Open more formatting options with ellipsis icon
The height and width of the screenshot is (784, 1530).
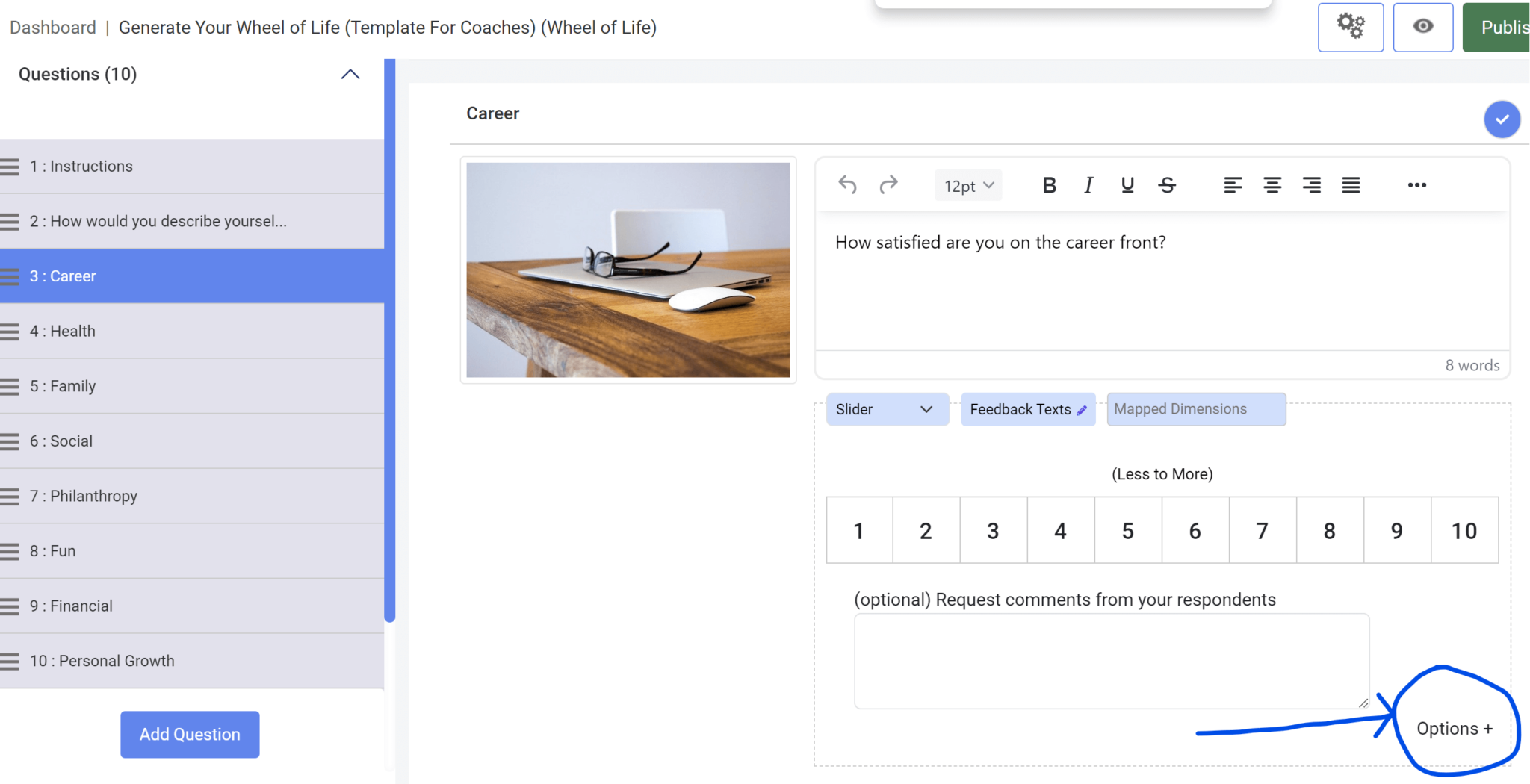point(1416,185)
